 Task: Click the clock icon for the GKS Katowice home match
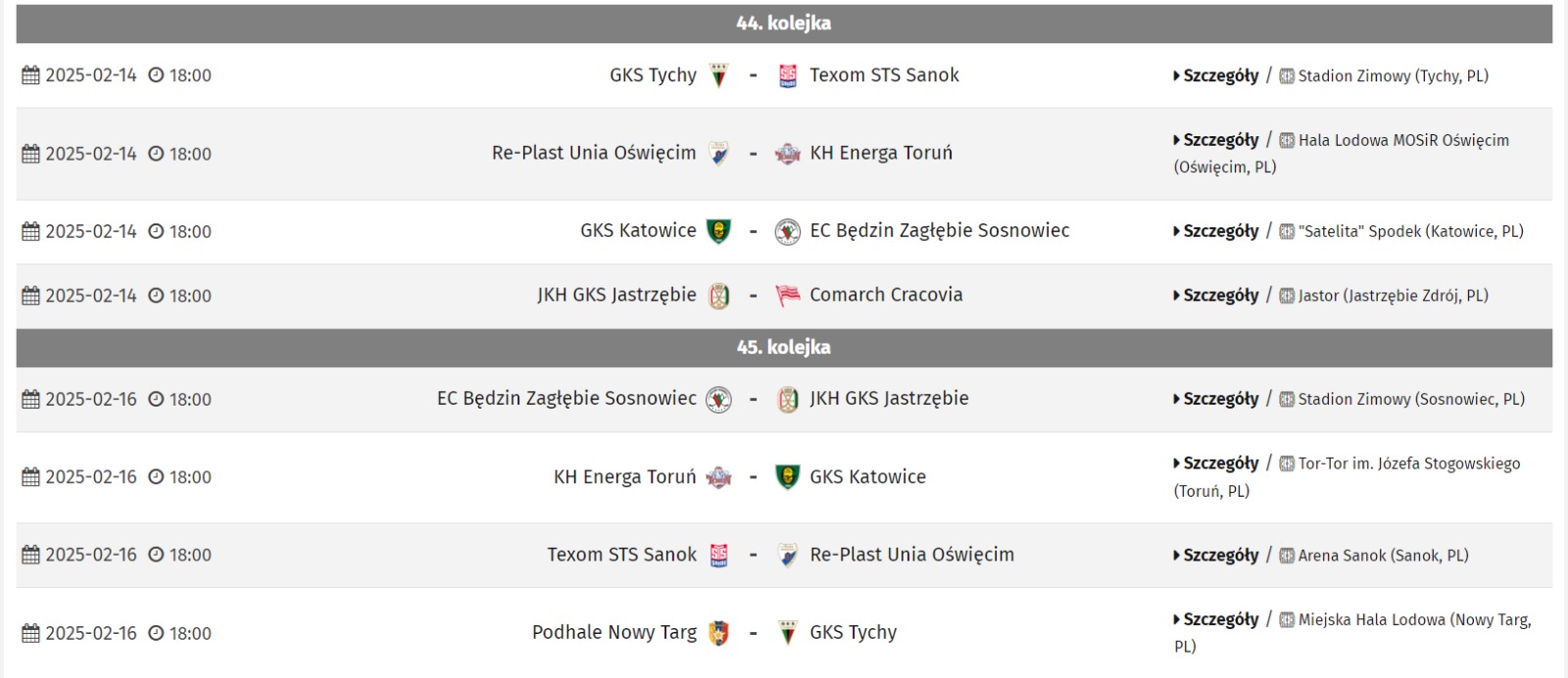click(156, 231)
